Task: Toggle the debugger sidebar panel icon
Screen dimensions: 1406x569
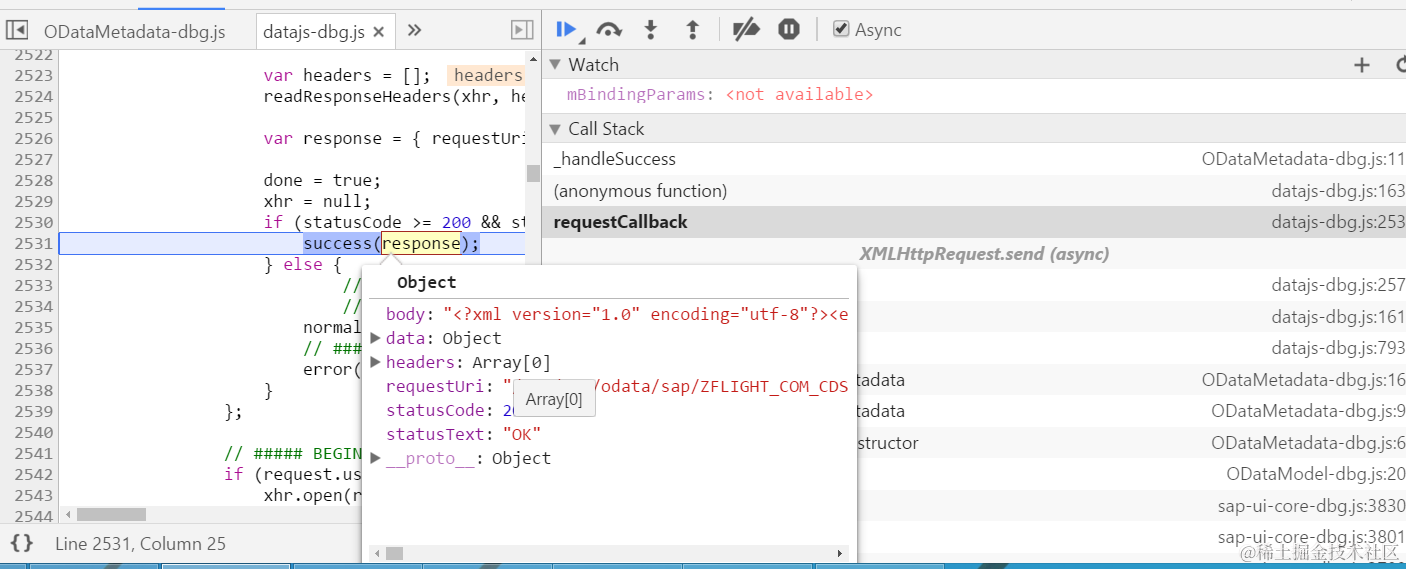Action: (x=521, y=30)
